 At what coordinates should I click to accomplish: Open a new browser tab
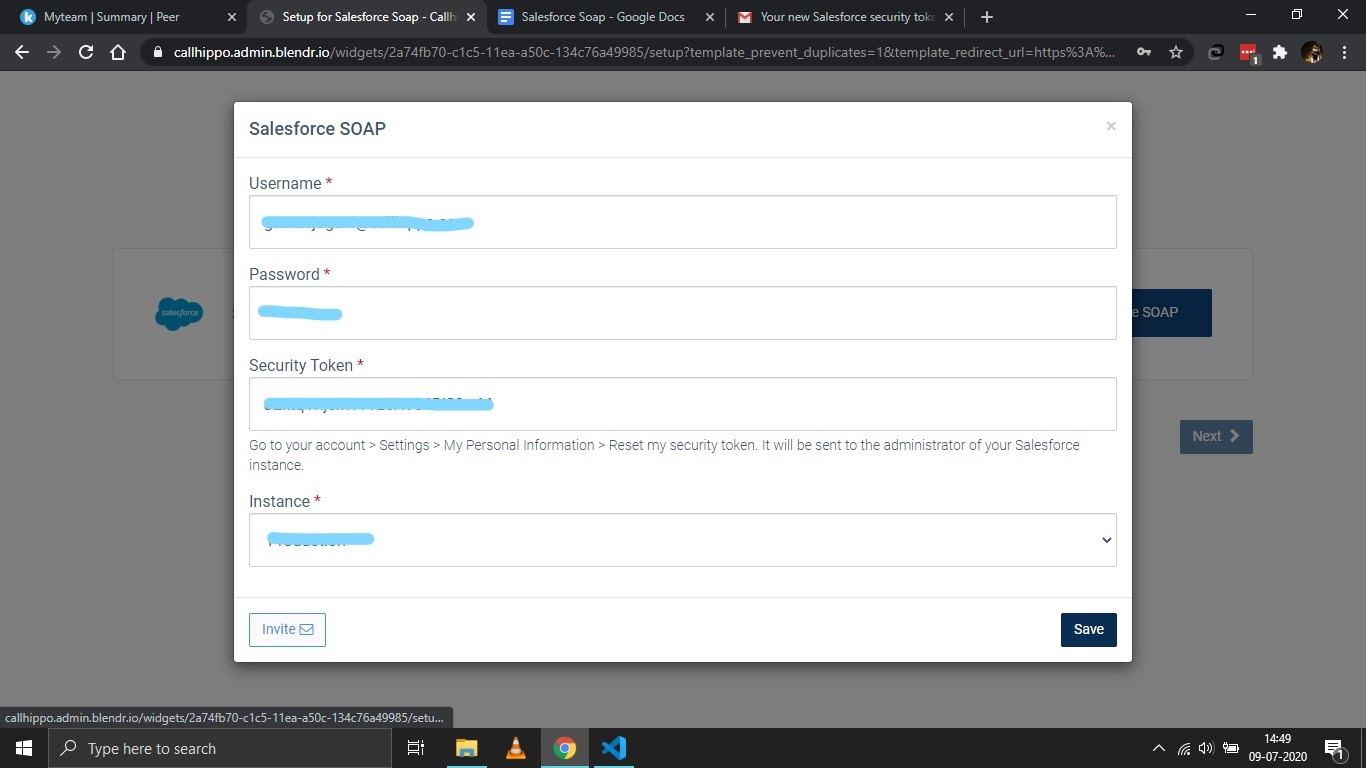click(987, 17)
